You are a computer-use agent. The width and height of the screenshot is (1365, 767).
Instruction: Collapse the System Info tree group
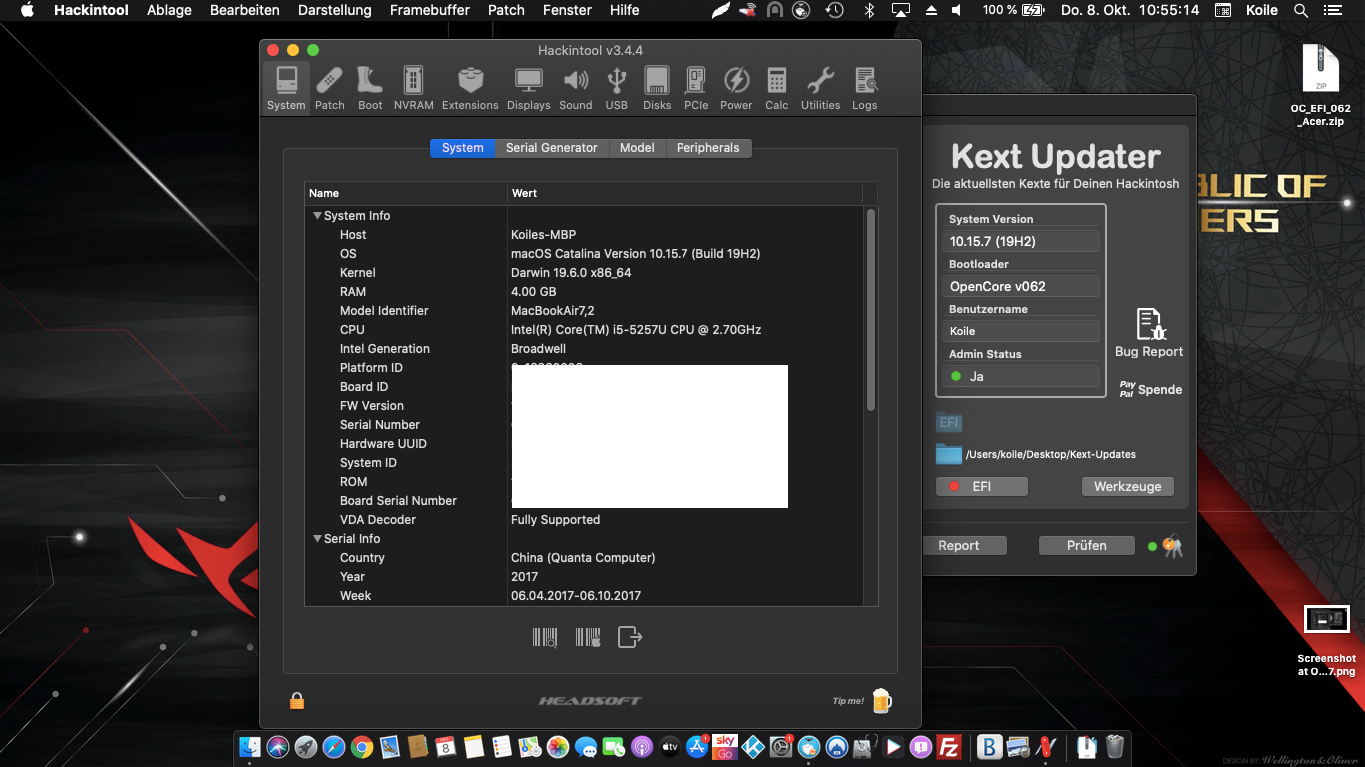click(317, 216)
